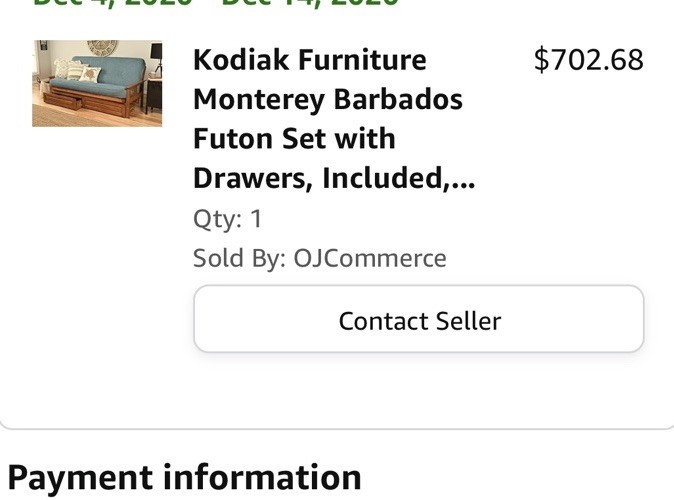Screen dimensions: 674x500
Task: Click the blue futon cushion in the photo
Action: (x=118, y=75)
